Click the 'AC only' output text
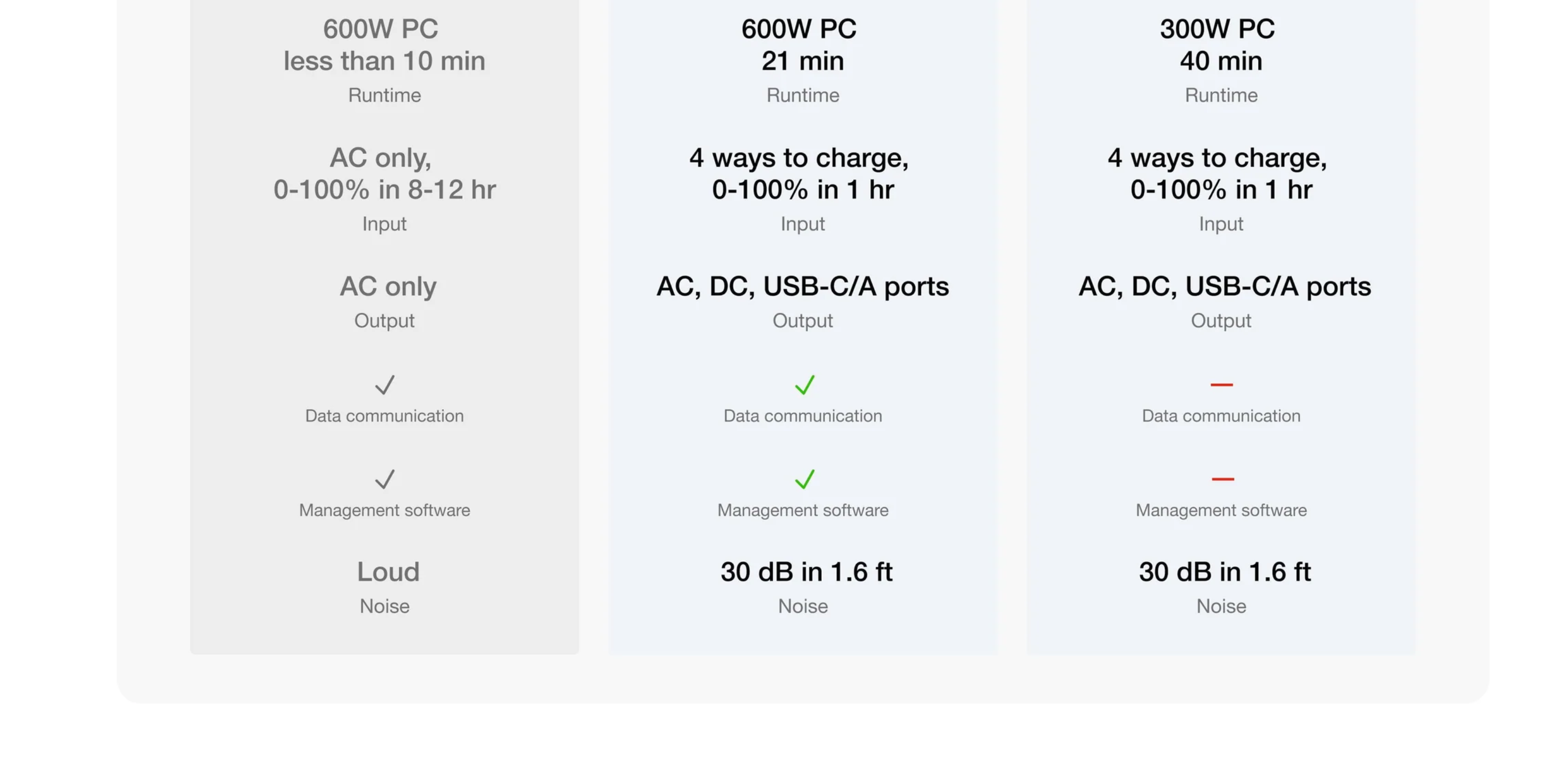This screenshot has width=1568, height=779. coord(388,286)
